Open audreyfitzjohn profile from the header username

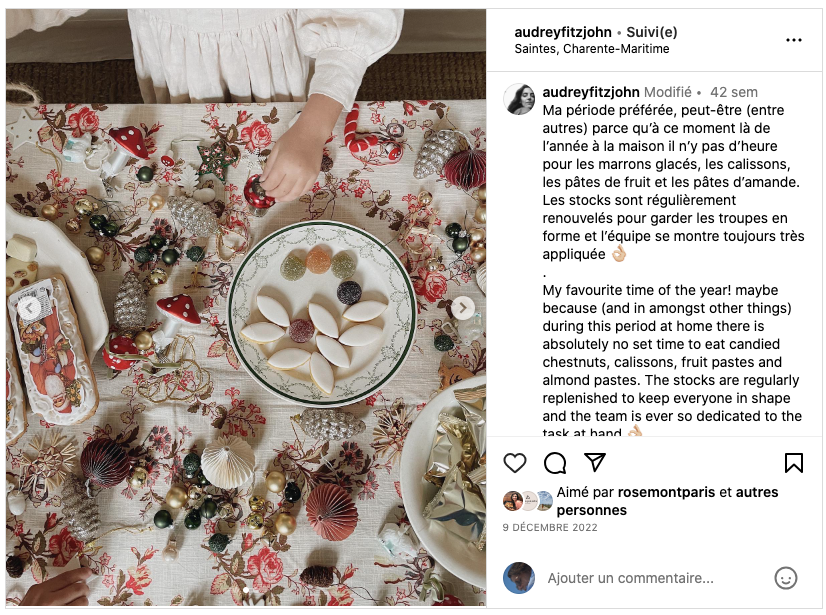tap(563, 32)
